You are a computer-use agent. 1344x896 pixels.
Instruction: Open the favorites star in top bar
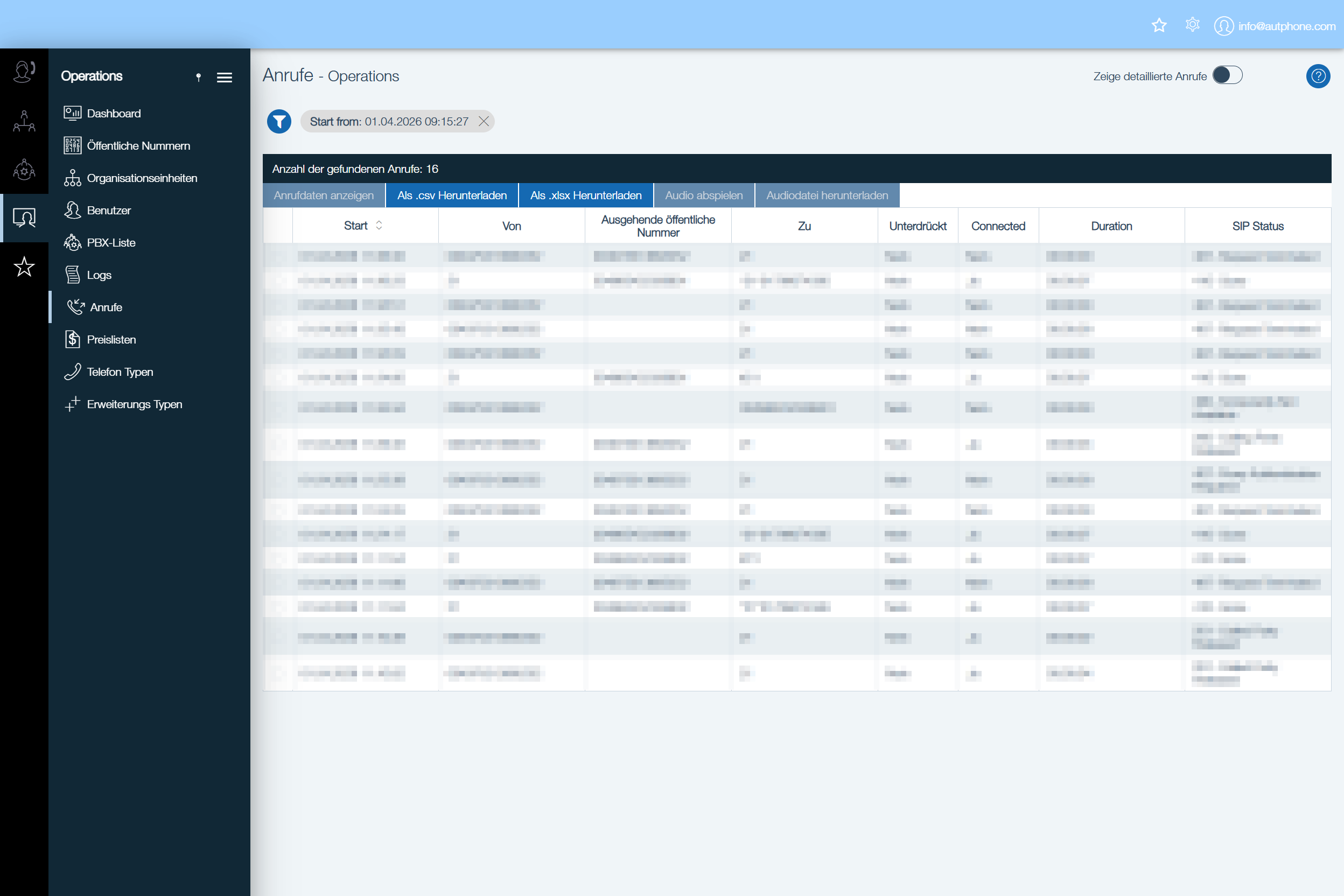[1159, 26]
